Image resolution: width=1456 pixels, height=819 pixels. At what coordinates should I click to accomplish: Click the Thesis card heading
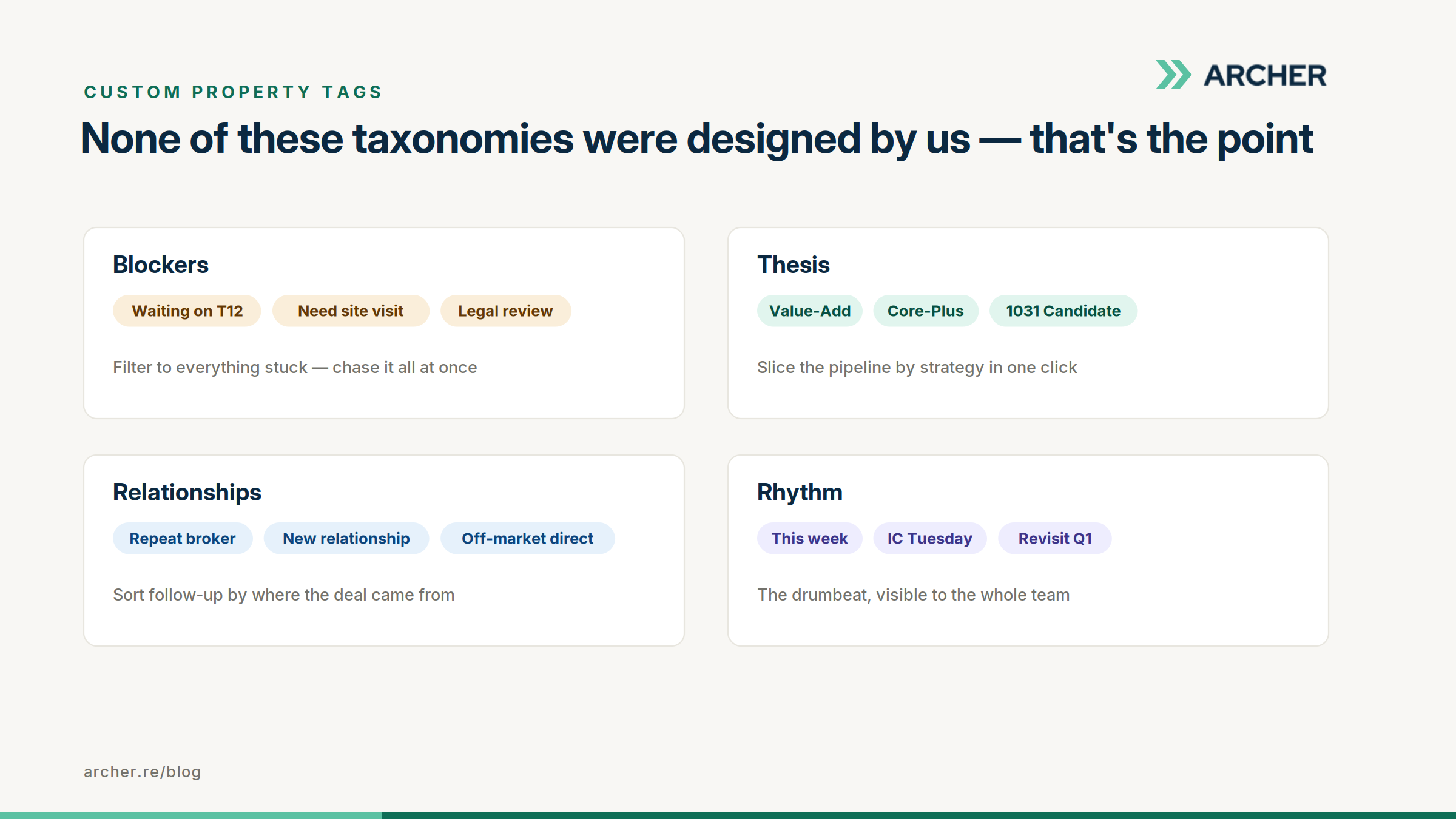794,265
